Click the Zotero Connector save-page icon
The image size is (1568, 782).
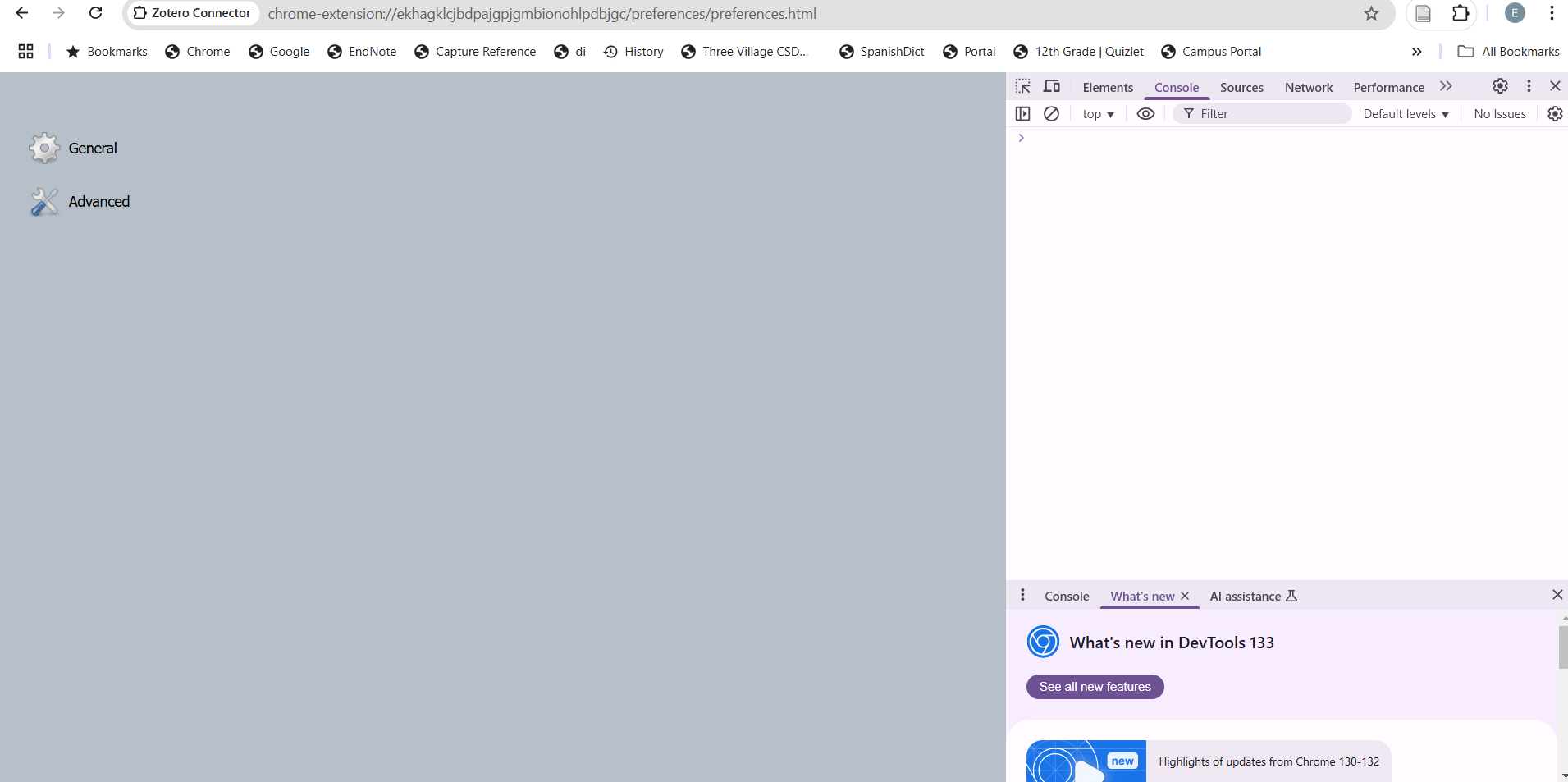point(1423,13)
